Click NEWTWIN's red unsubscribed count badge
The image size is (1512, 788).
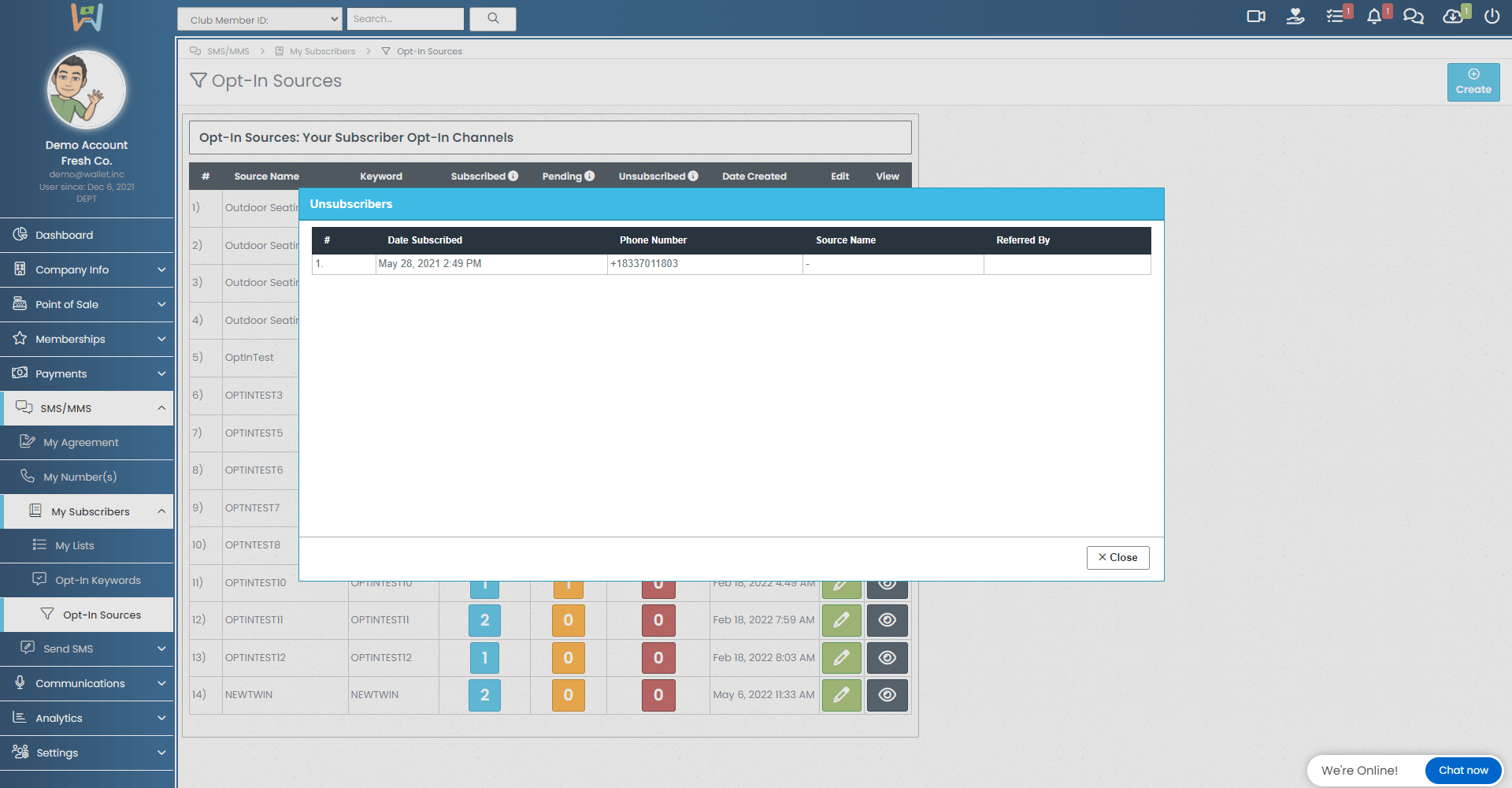(658, 695)
